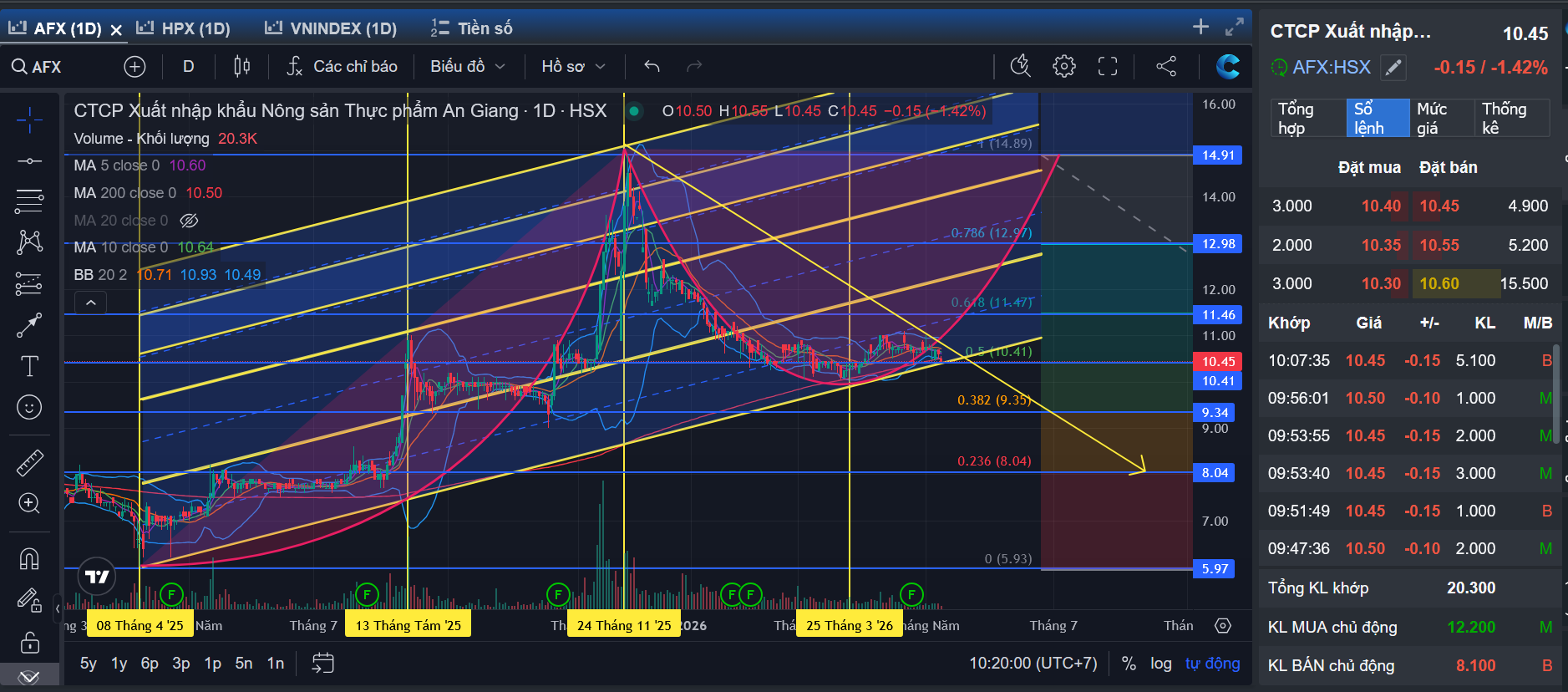Select the 24 Tháng 11 '25 date marker
This screenshot has width=1568, height=692.
point(624,625)
